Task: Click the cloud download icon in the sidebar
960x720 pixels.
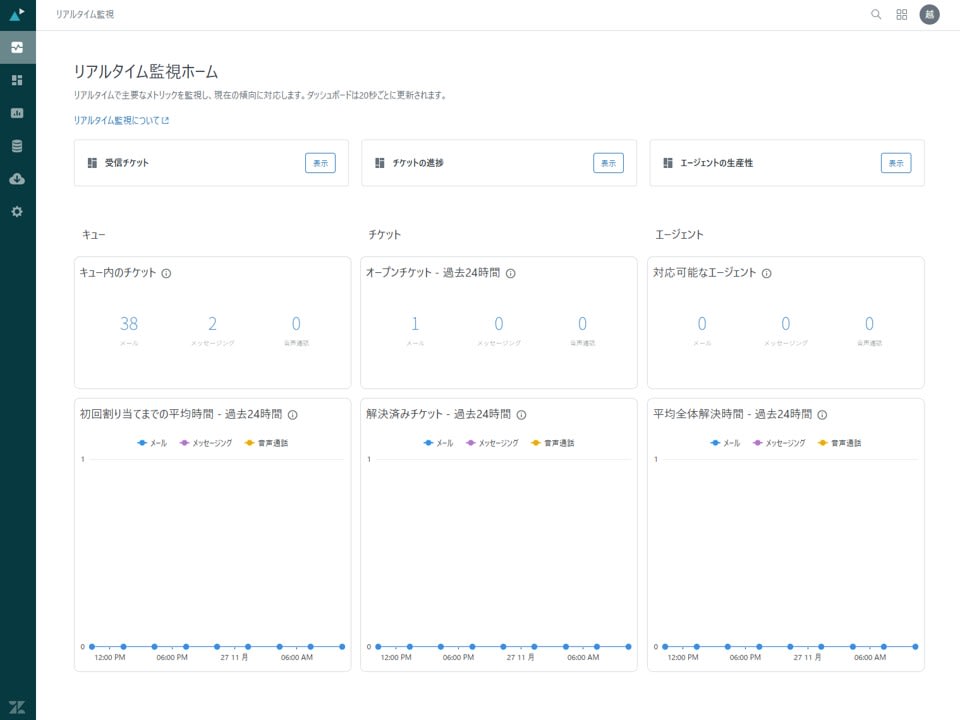Action: pos(17,179)
